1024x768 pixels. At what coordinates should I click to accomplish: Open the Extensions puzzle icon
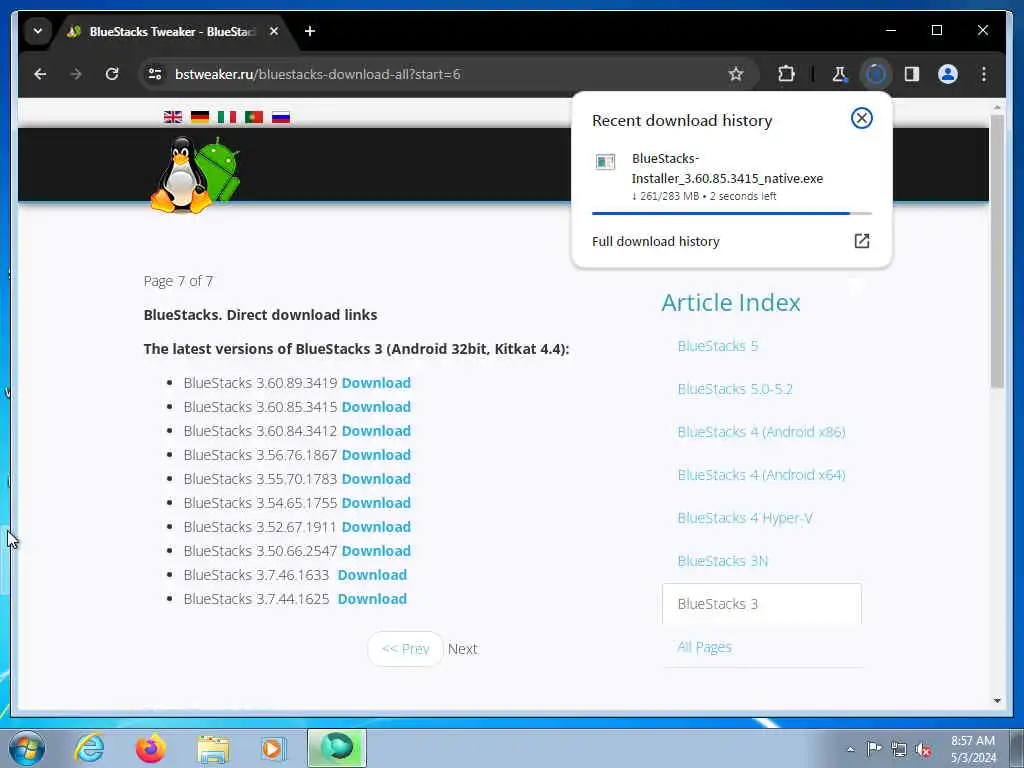(786, 74)
